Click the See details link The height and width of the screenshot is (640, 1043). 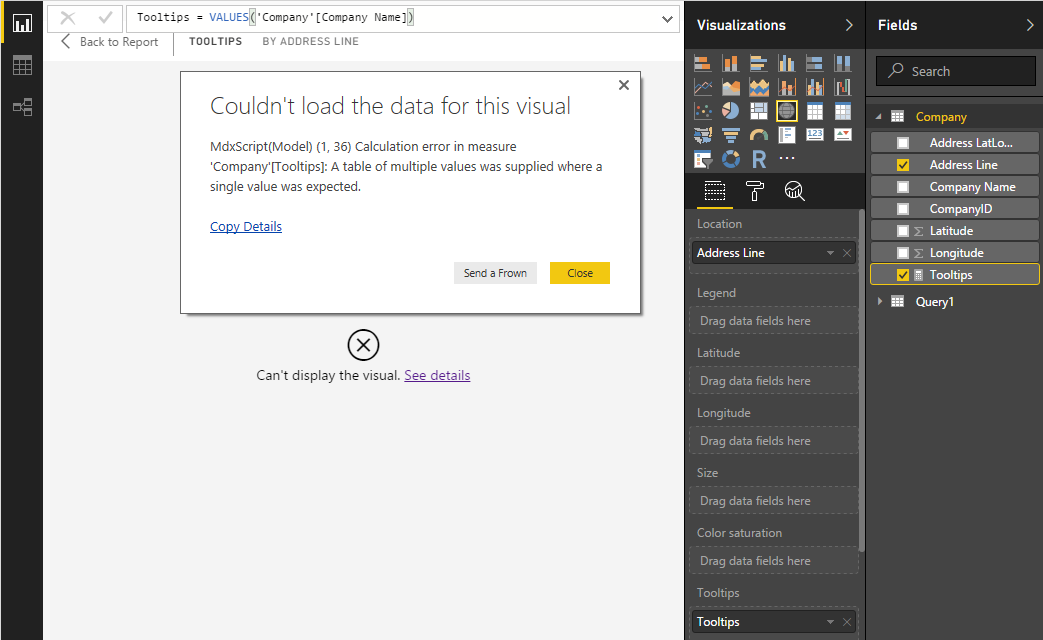coord(437,375)
